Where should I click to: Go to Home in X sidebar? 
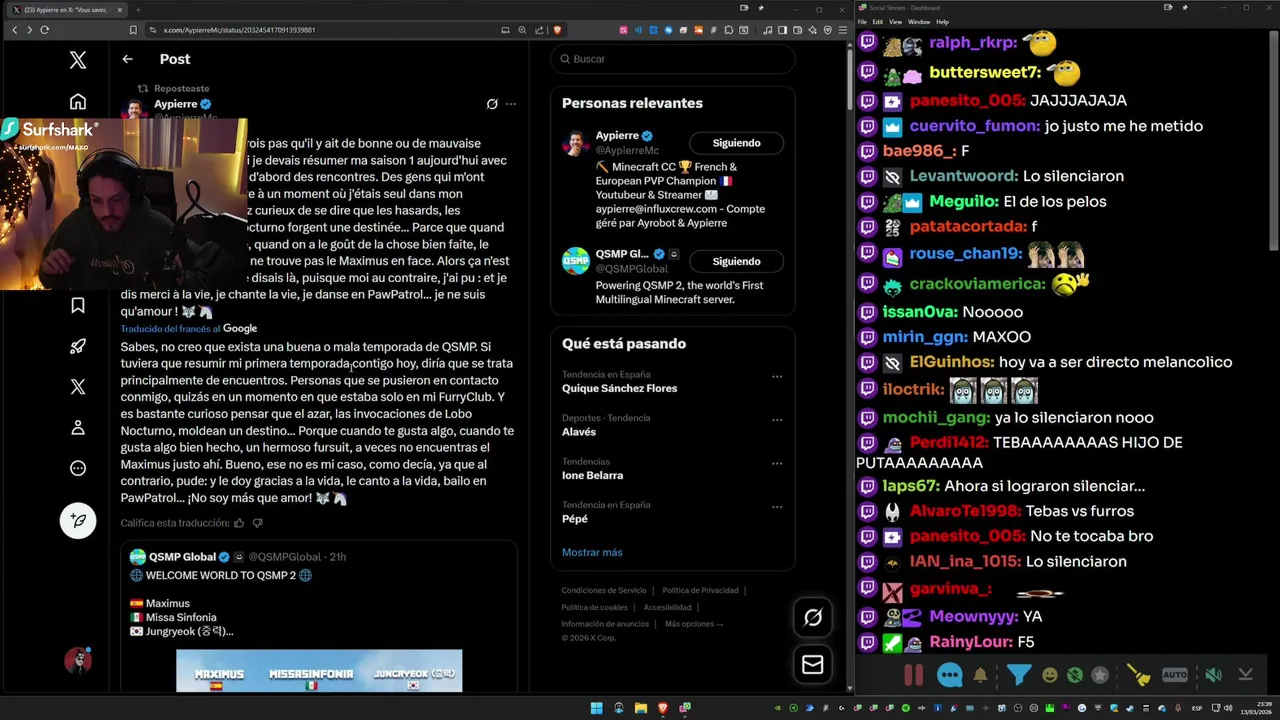point(78,102)
